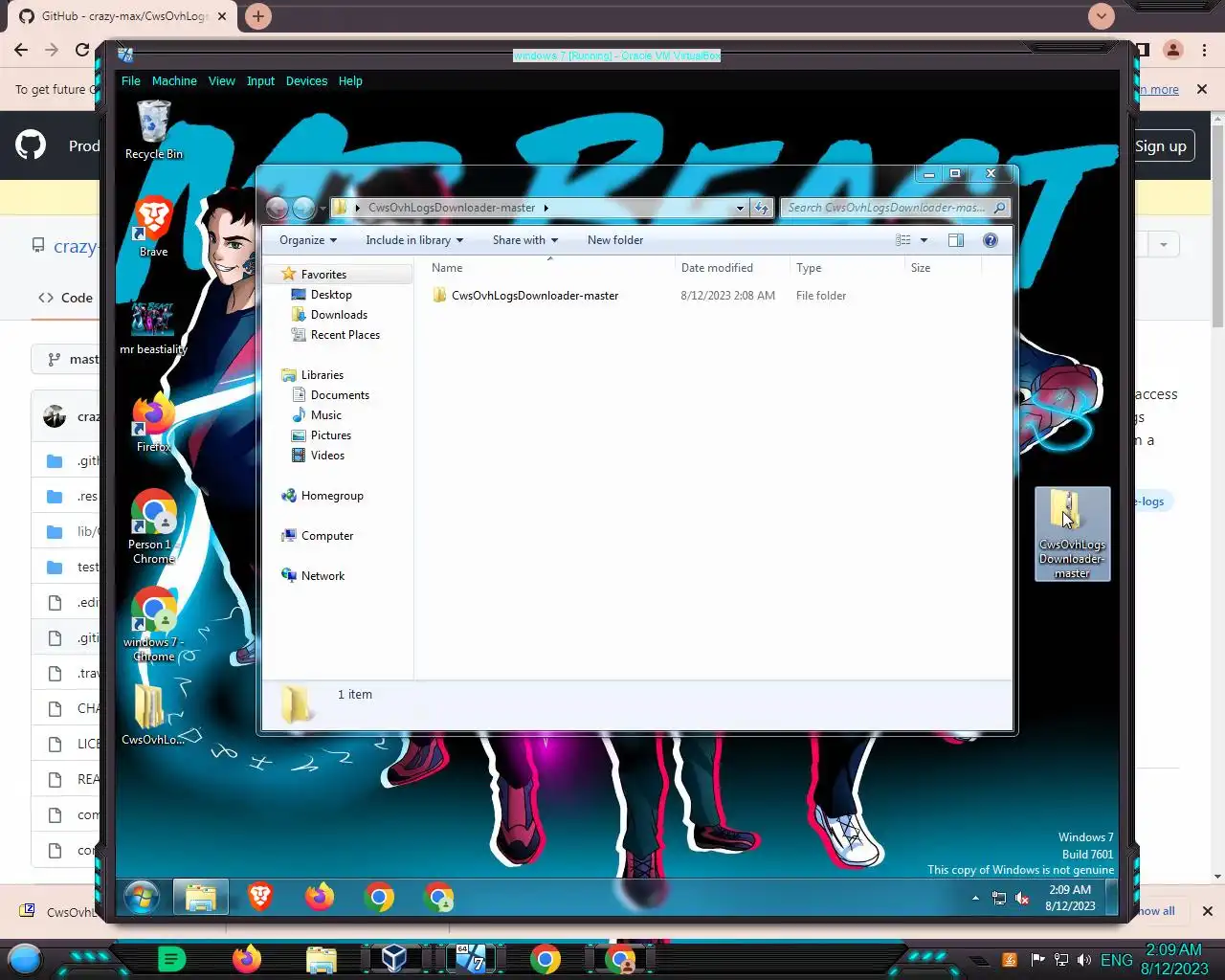The width and height of the screenshot is (1225, 980).
Task: Click the Sign up button on GitHub
Action: tap(1160, 146)
